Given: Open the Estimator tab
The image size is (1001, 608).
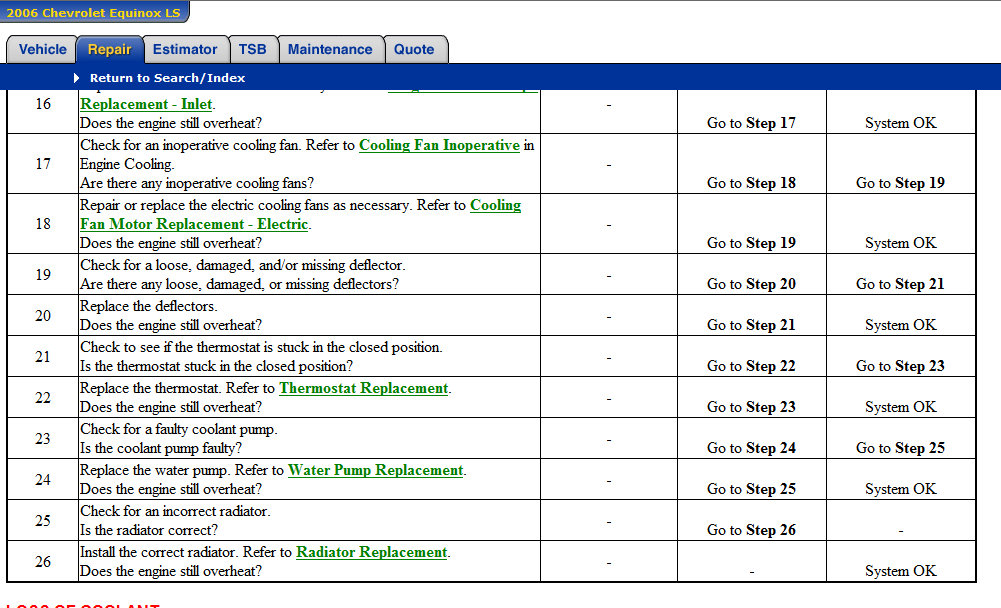Looking at the screenshot, I should 185,49.
